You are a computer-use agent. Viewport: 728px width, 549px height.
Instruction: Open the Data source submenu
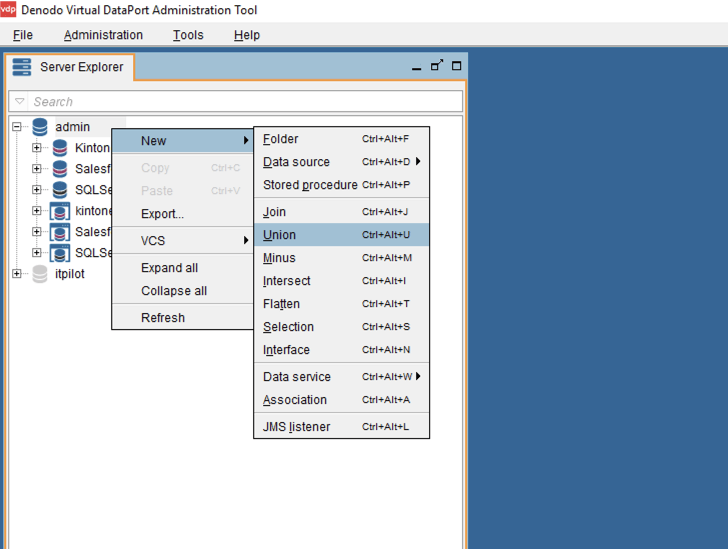pyautogui.click(x=341, y=162)
